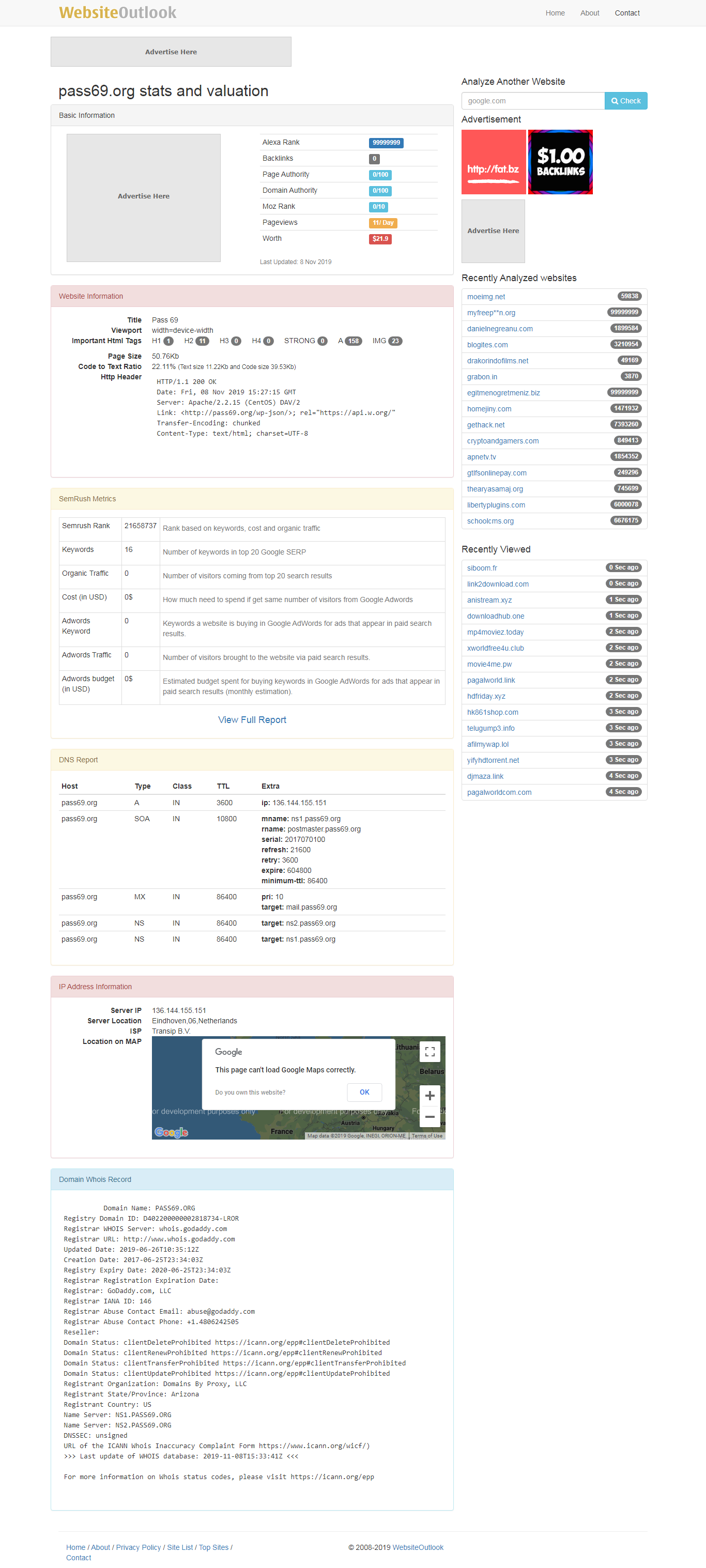Open moeimg.net in recently analyzed
The width and height of the screenshot is (706, 1568).
(x=486, y=297)
